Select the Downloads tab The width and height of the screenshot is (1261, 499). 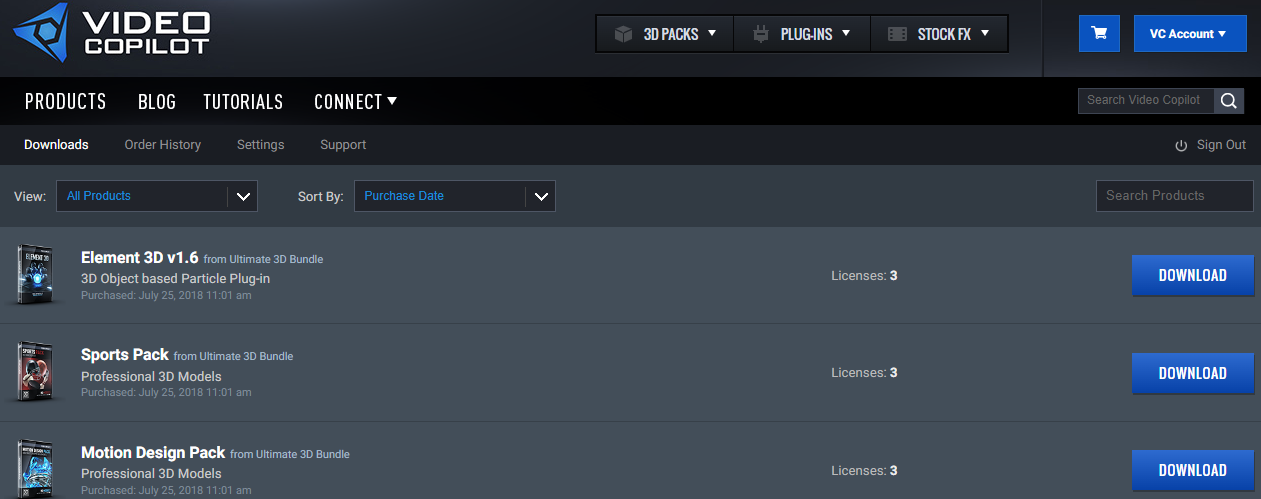tap(56, 145)
